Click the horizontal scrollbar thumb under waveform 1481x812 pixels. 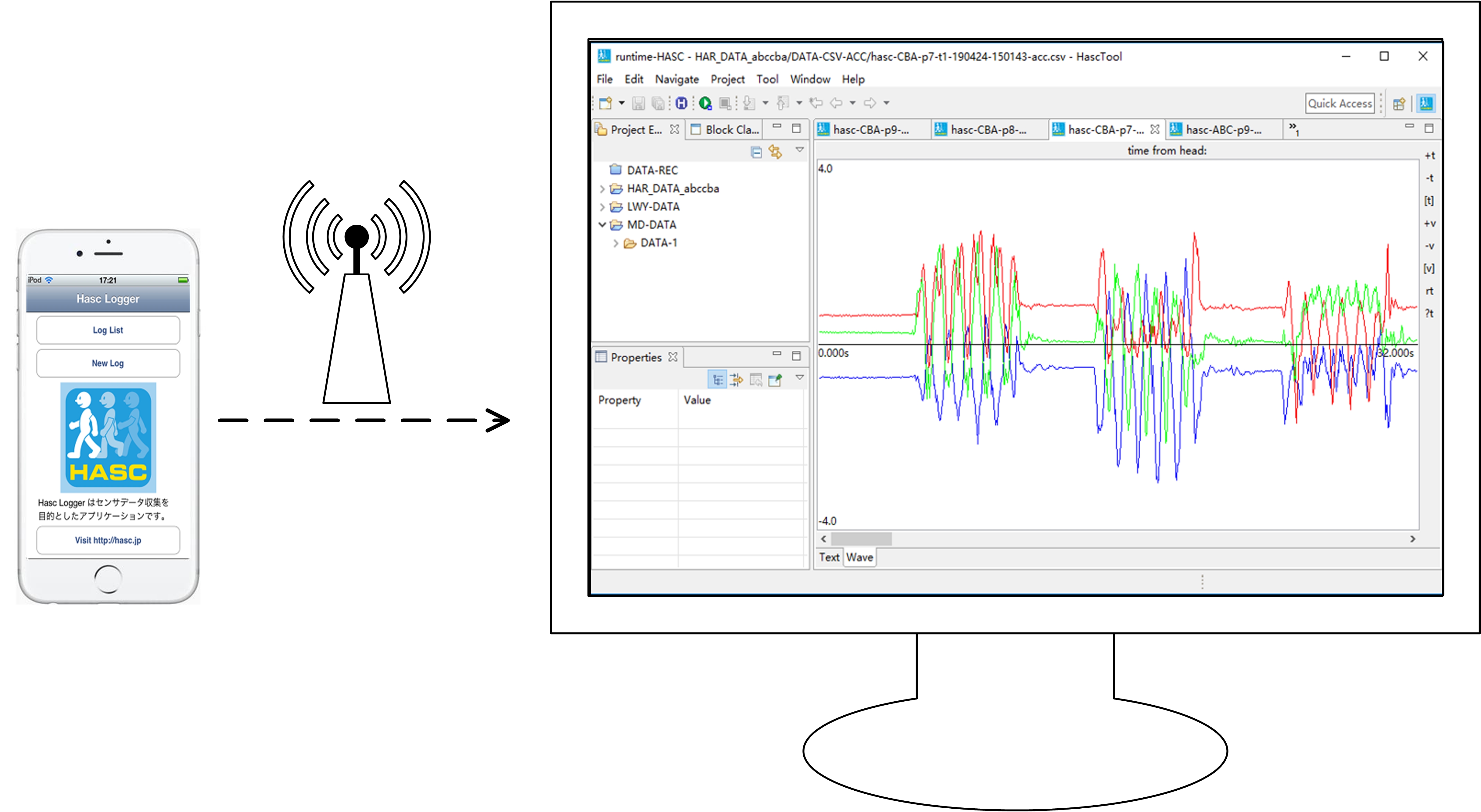(x=861, y=539)
